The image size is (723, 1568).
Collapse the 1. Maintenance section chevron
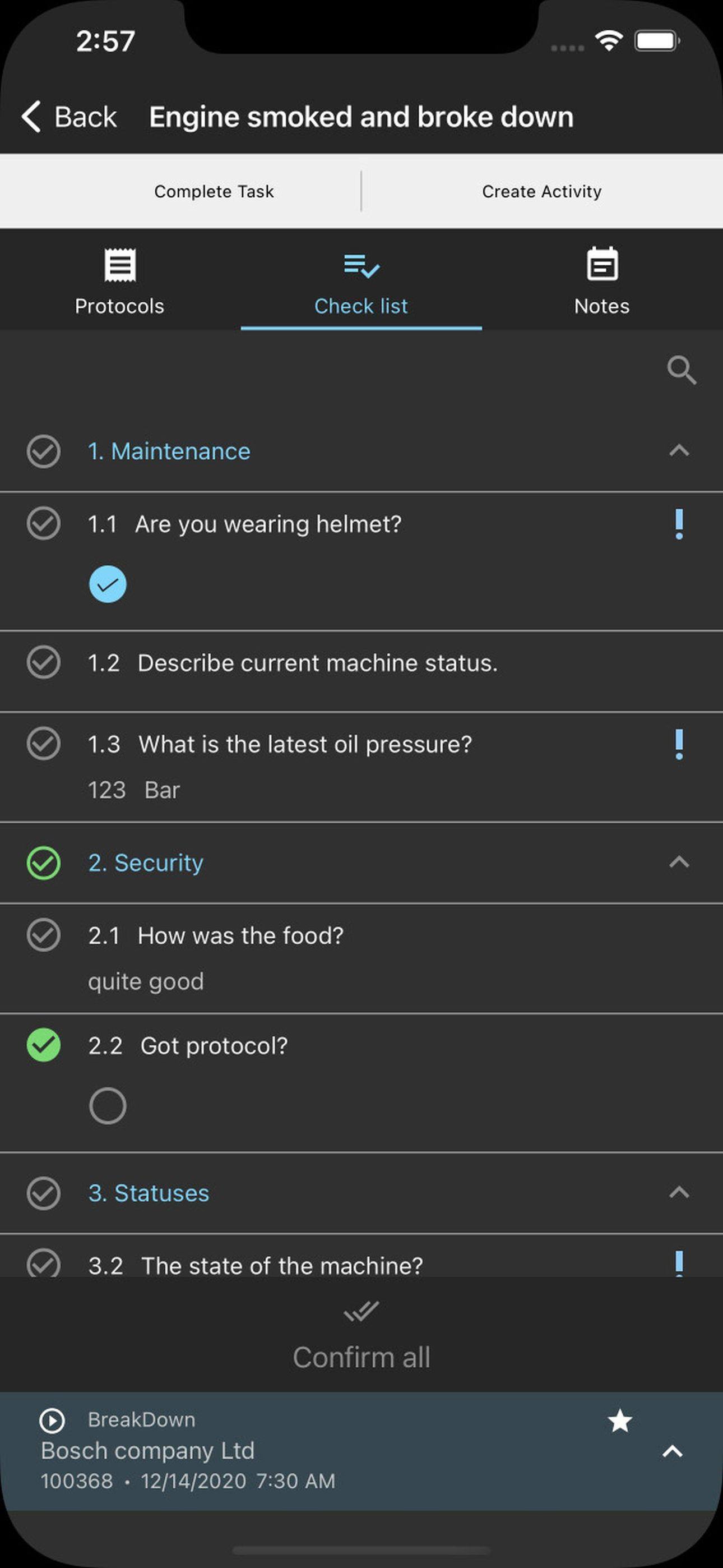[679, 450]
